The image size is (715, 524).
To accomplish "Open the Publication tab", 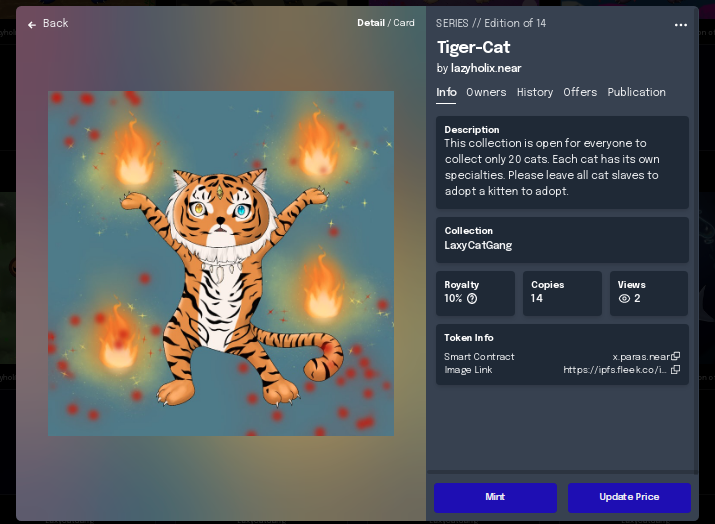I will point(636,93).
